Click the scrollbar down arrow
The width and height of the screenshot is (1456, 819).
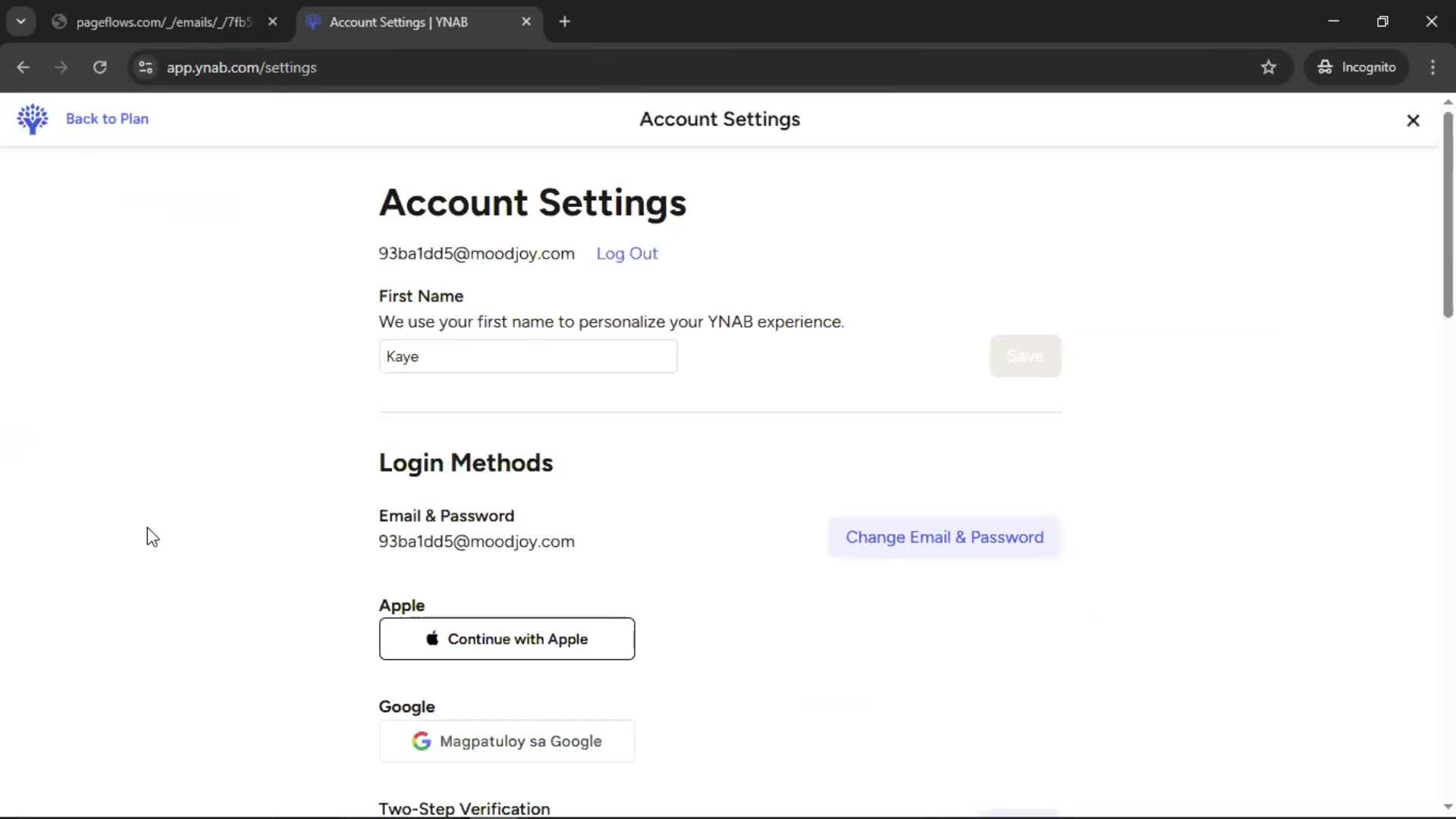click(x=1448, y=807)
